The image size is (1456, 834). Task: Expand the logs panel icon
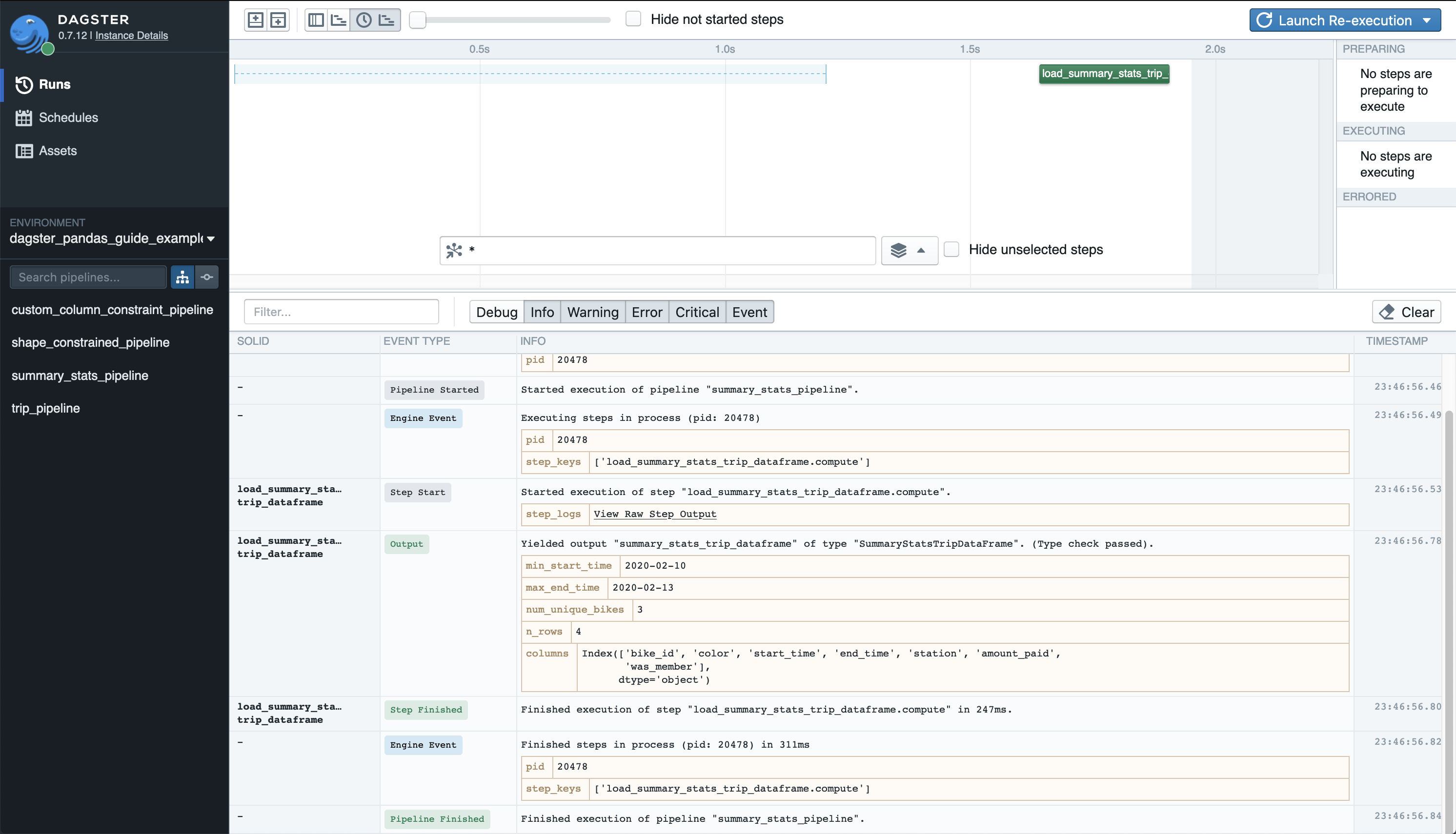[278, 20]
